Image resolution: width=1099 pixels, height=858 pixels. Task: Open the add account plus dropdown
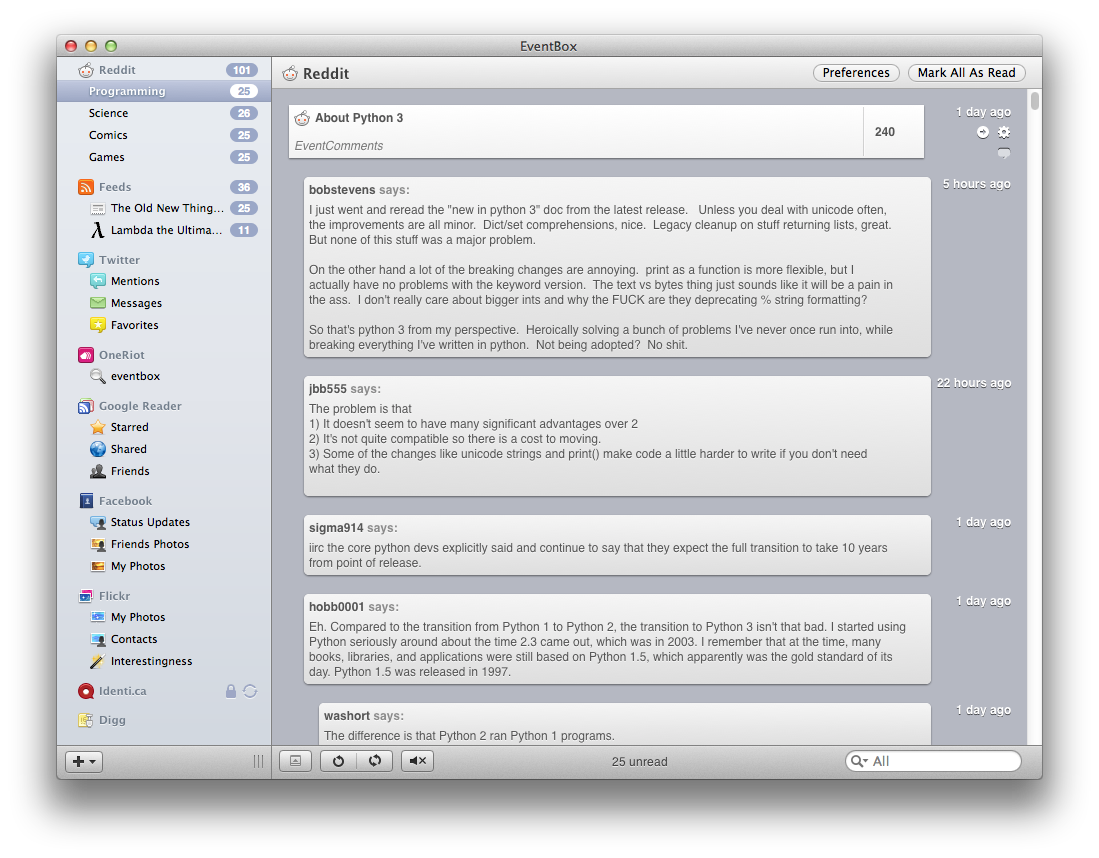point(84,761)
